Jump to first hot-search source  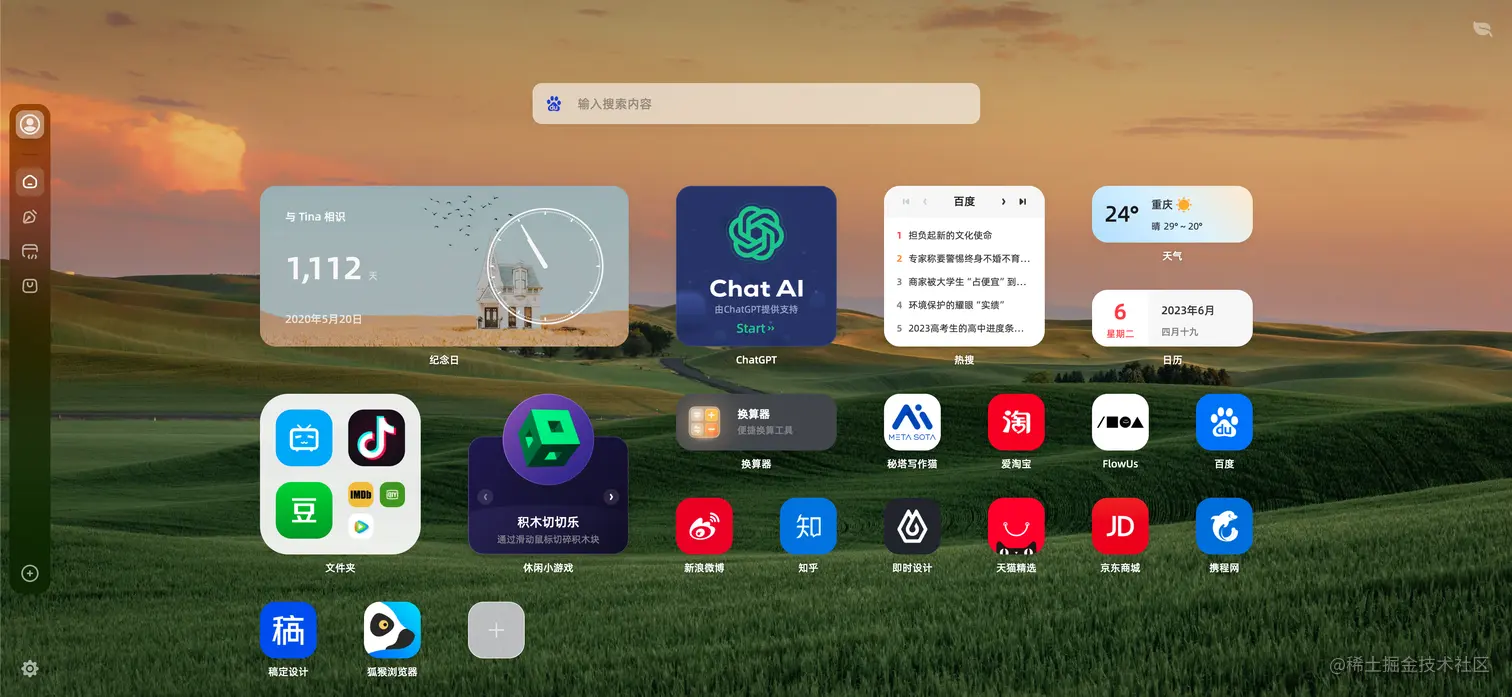pyautogui.click(x=906, y=202)
